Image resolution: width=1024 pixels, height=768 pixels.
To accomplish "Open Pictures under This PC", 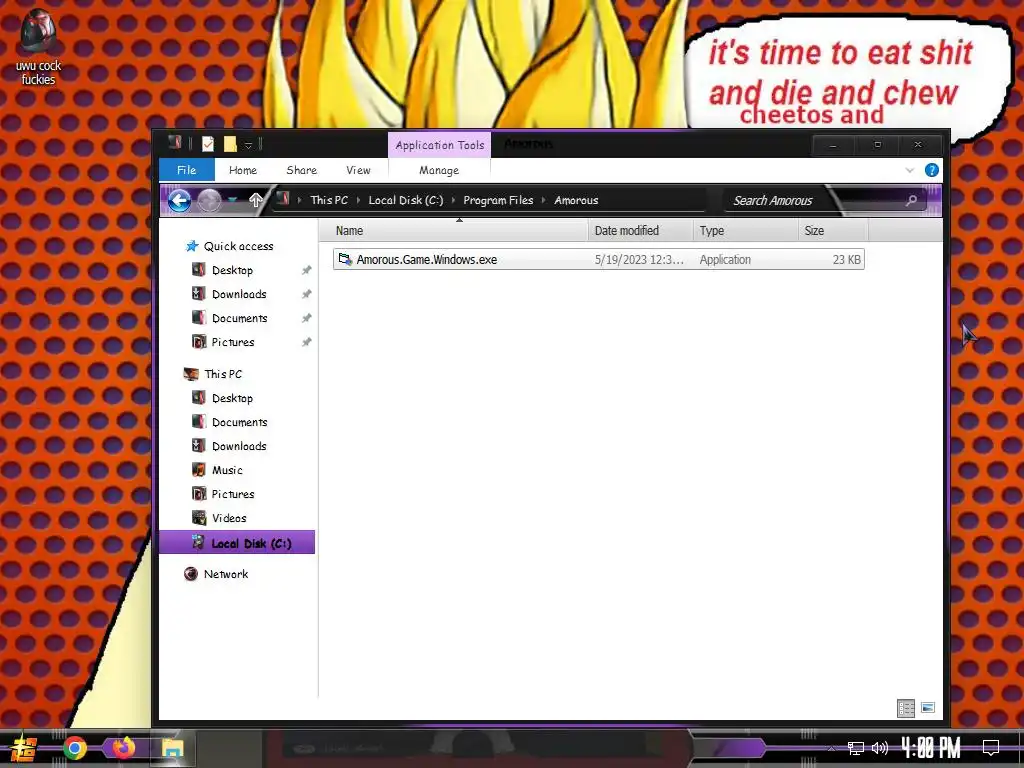I will (232, 494).
